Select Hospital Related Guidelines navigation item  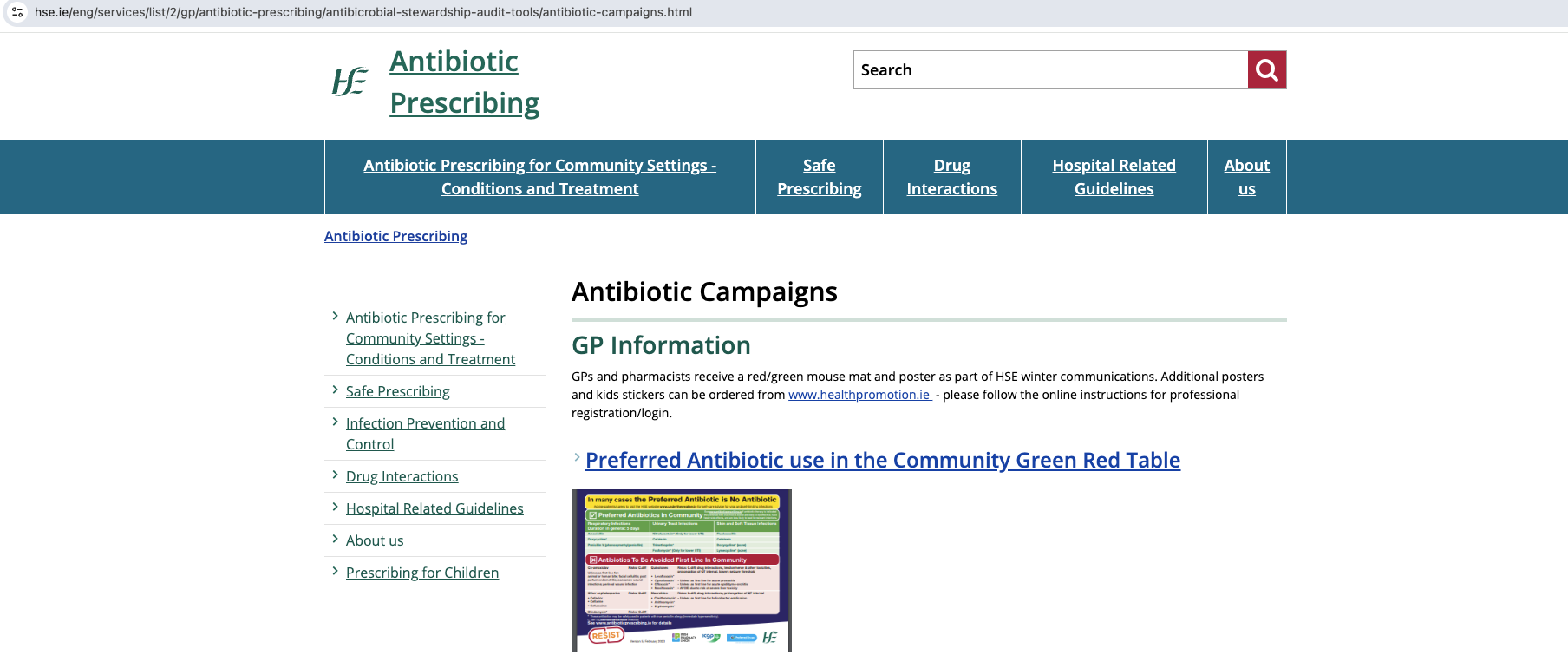[x=1114, y=177]
